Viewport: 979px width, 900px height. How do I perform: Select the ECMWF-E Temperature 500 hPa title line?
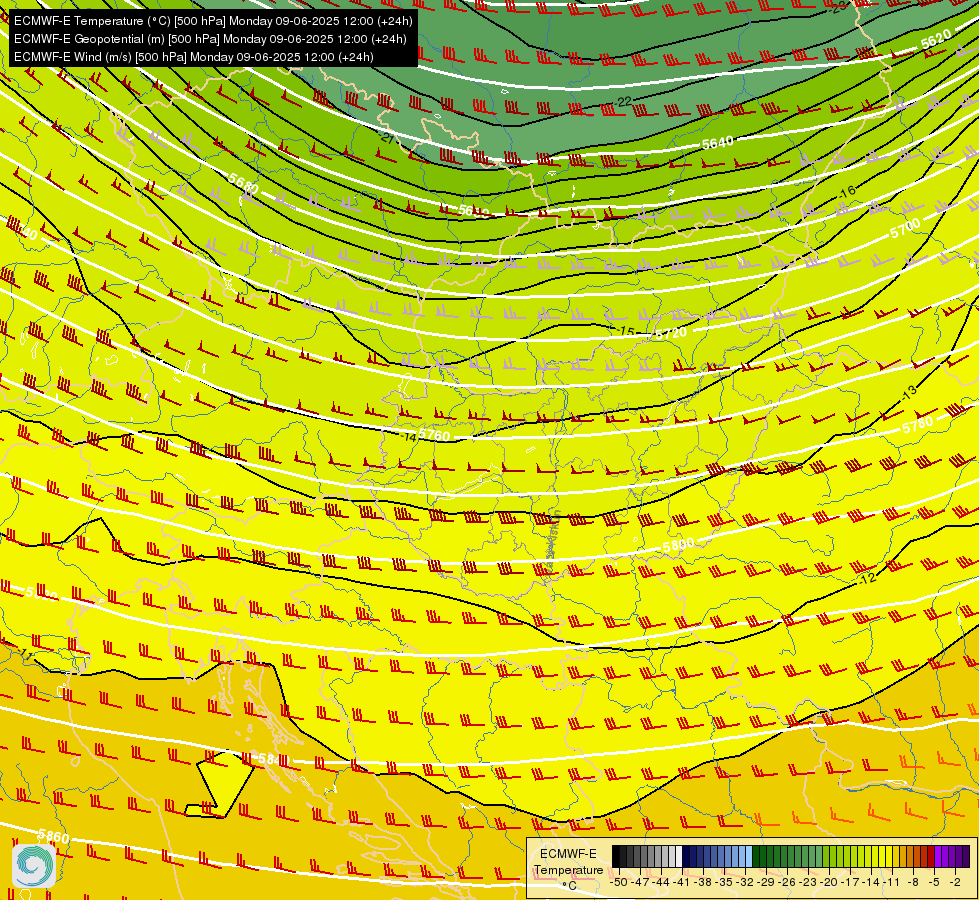(213, 21)
